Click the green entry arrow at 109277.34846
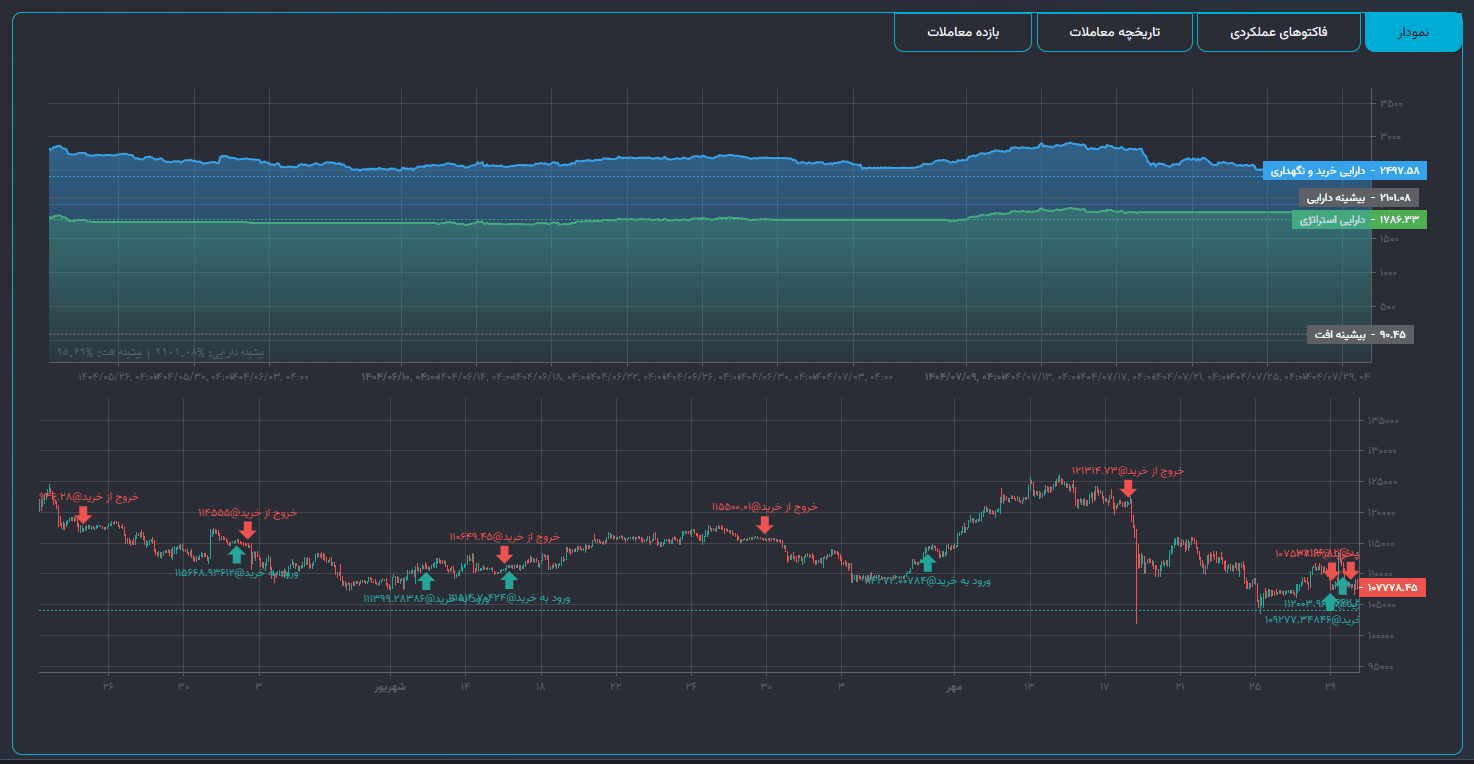Image resolution: width=1474 pixels, height=764 pixels. (1329, 602)
